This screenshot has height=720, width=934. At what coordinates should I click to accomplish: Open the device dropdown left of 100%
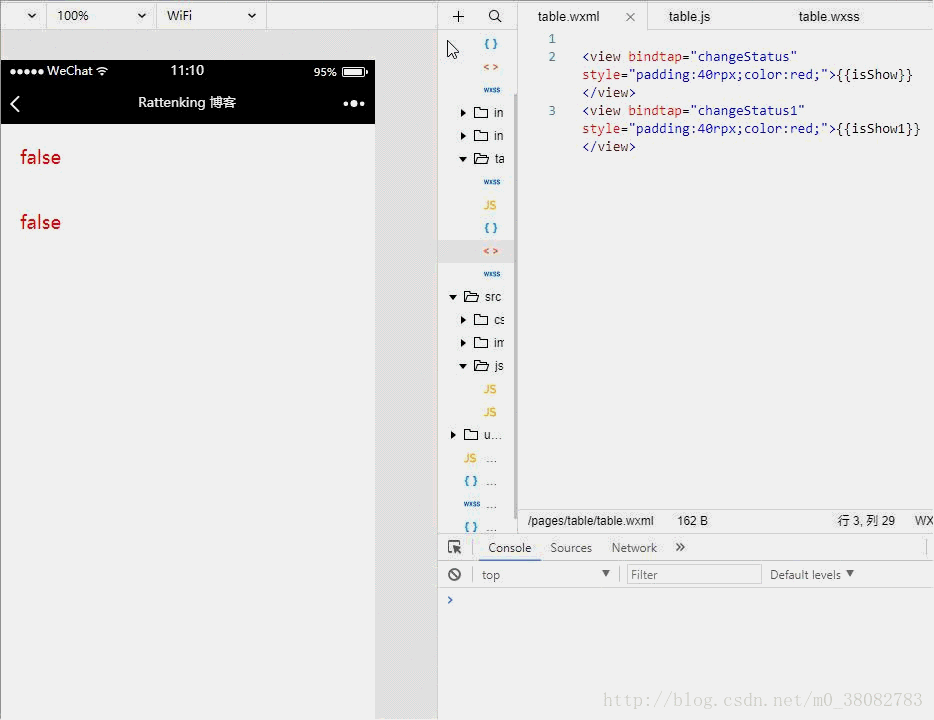point(32,15)
